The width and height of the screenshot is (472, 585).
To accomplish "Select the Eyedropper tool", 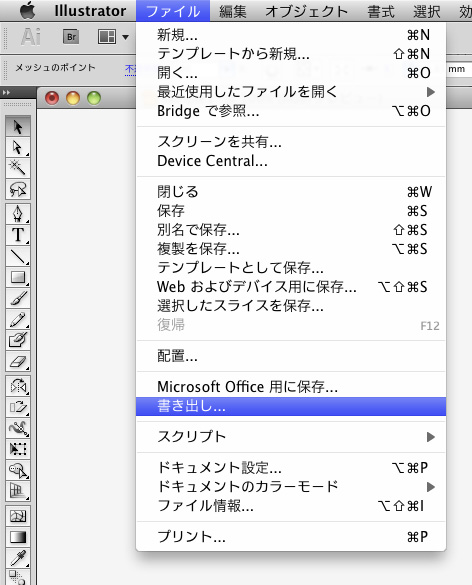I will pyautogui.click(x=18, y=558).
